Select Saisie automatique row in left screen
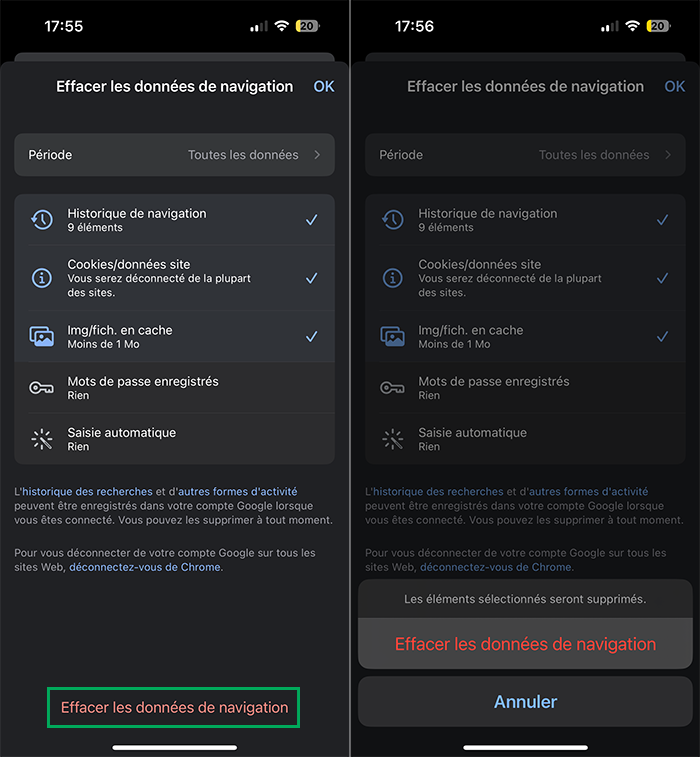Viewport: 700px width, 757px height. point(174,439)
